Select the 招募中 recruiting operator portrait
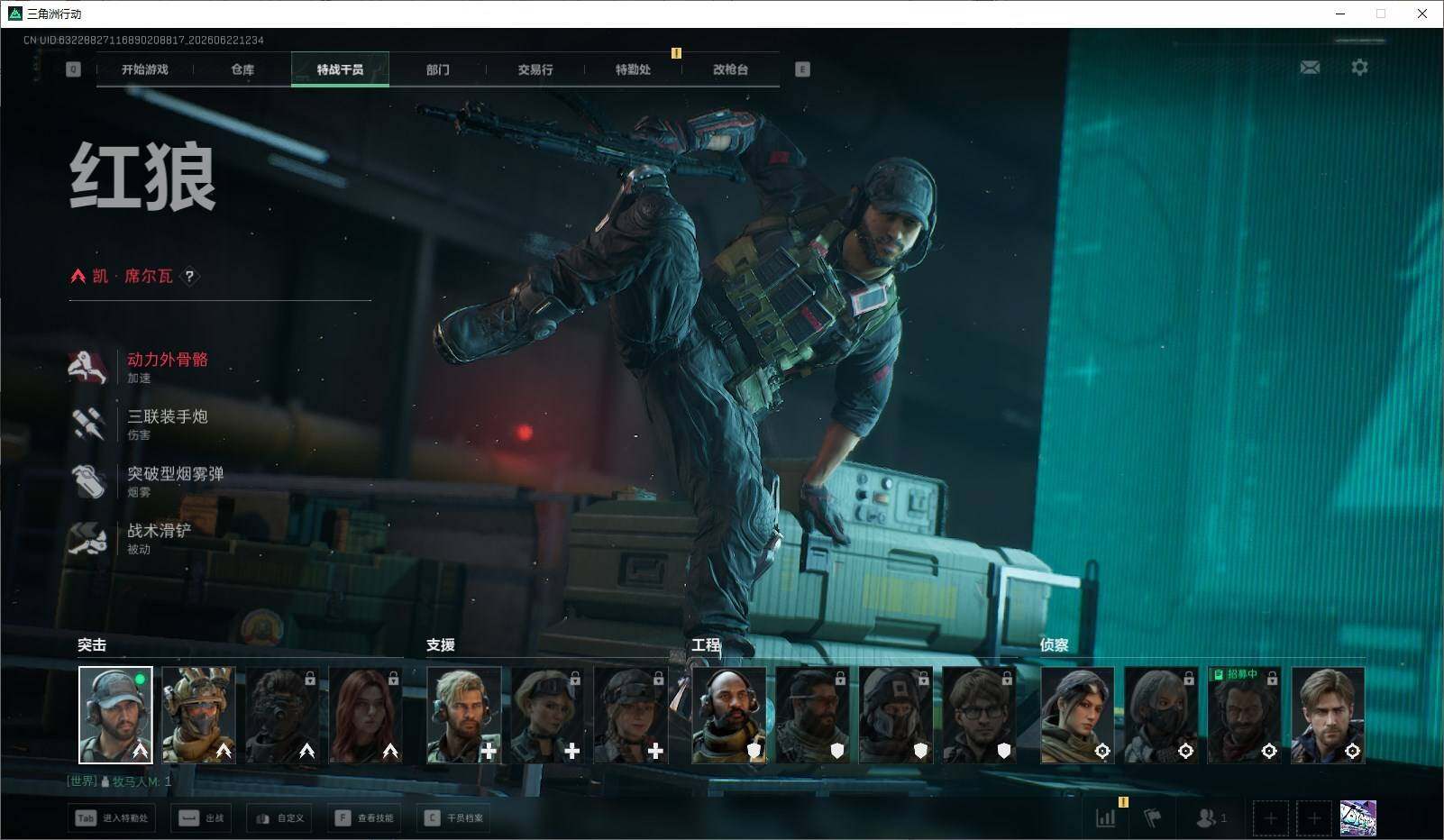 coord(1245,715)
